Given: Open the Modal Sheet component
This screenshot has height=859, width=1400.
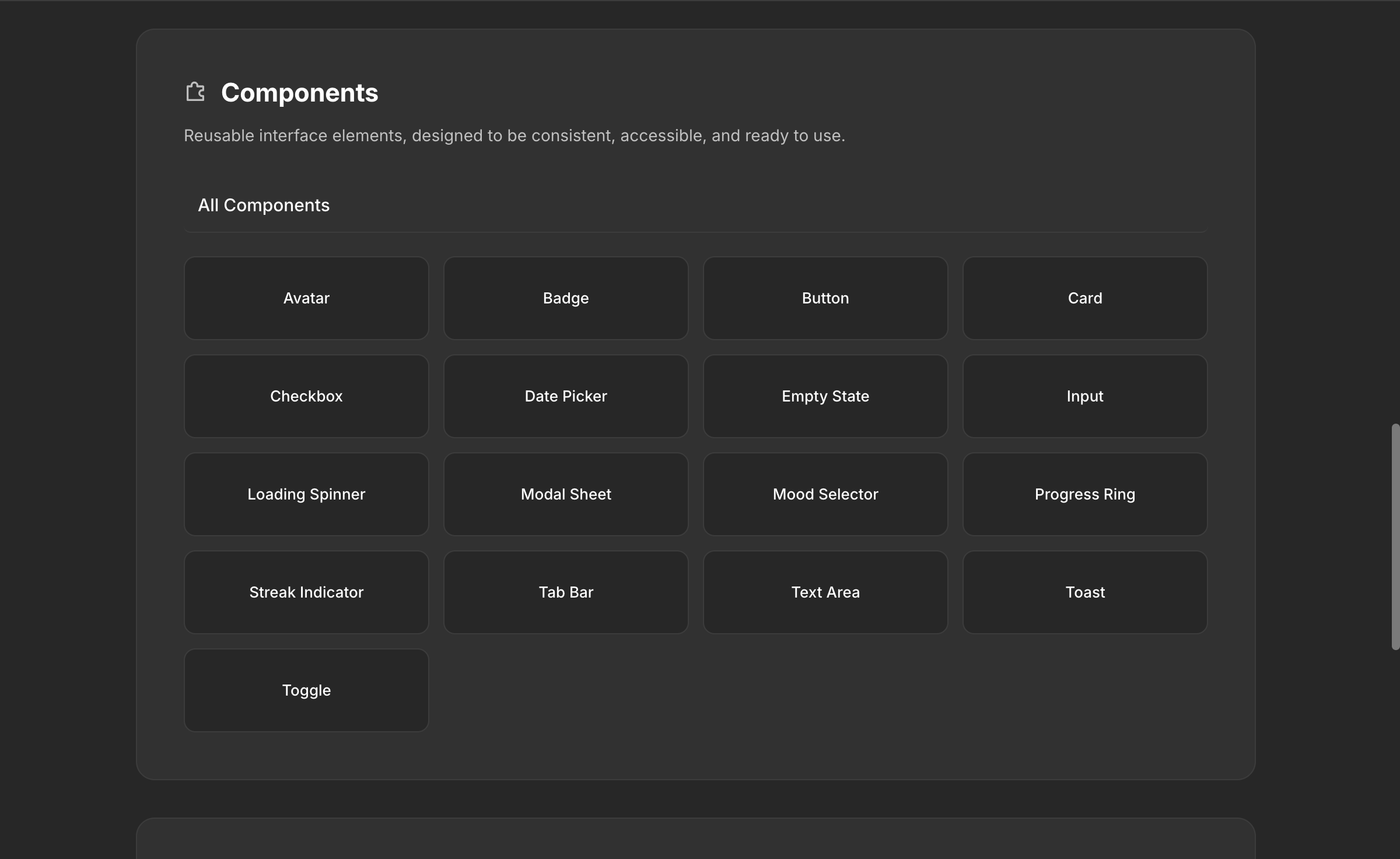Looking at the screenshot, I should (x=565, y=494).
